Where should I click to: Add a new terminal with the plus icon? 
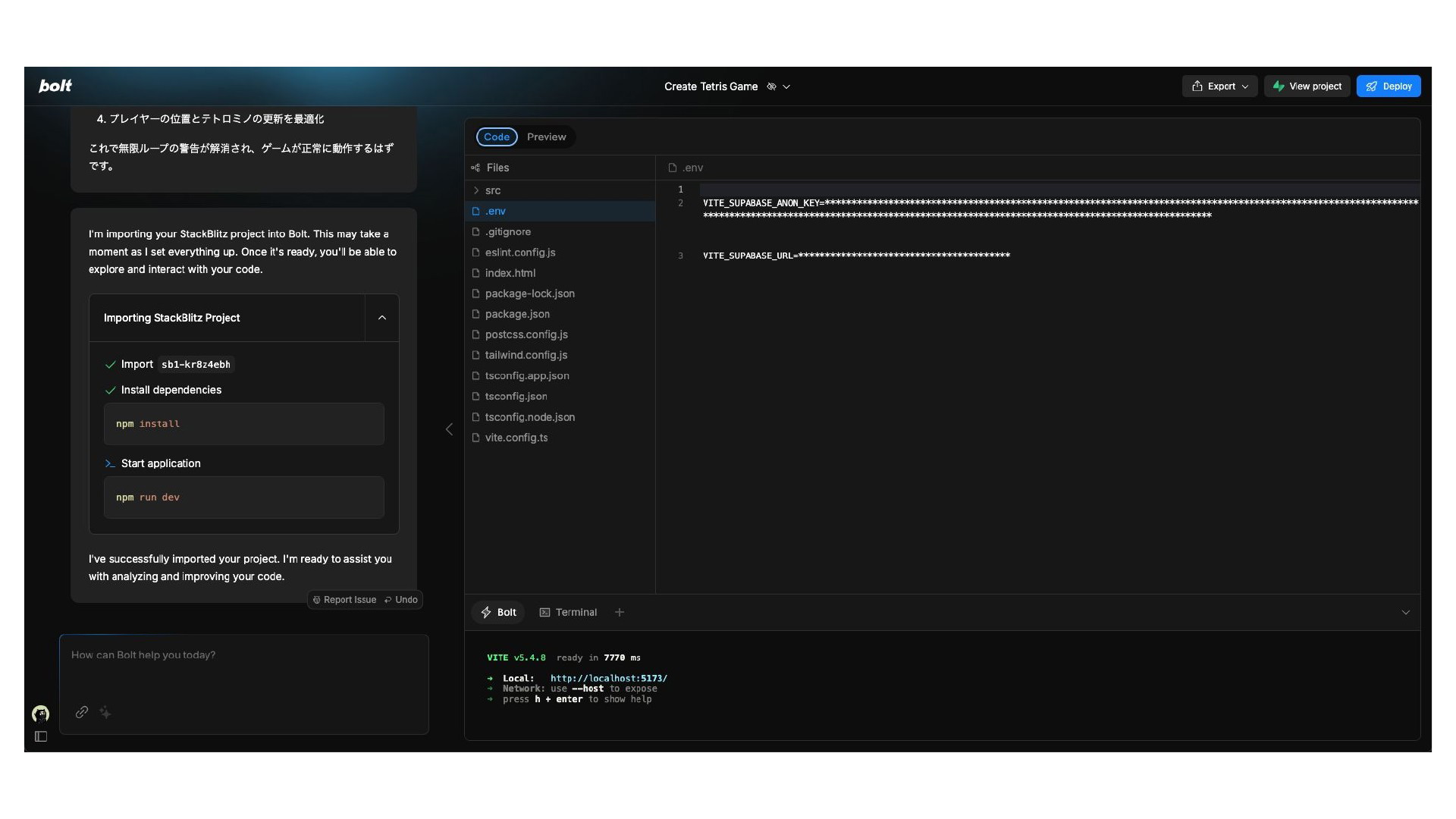coord(620,612)
